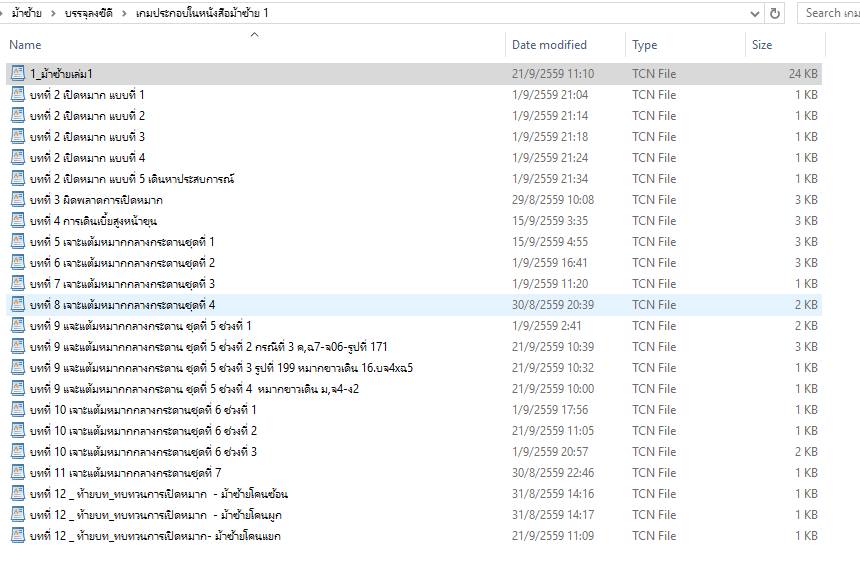
Task: Open the address bar history dropdown
Action: click(x=755, y=13)
